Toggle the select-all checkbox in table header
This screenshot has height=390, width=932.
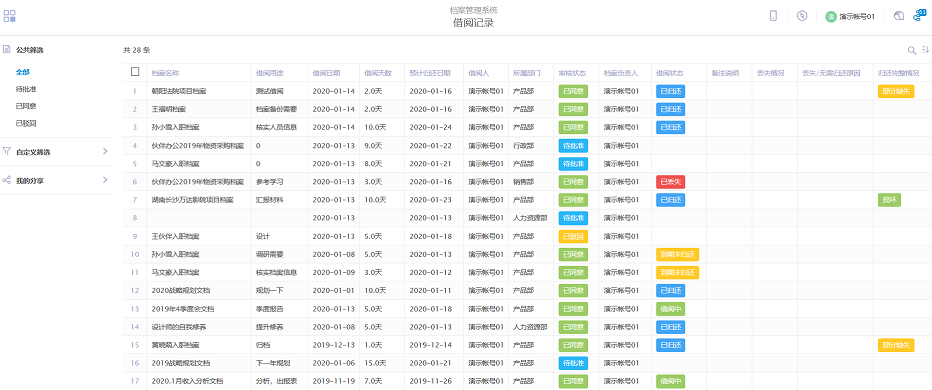pyautogui.click(x=135, y=72)
